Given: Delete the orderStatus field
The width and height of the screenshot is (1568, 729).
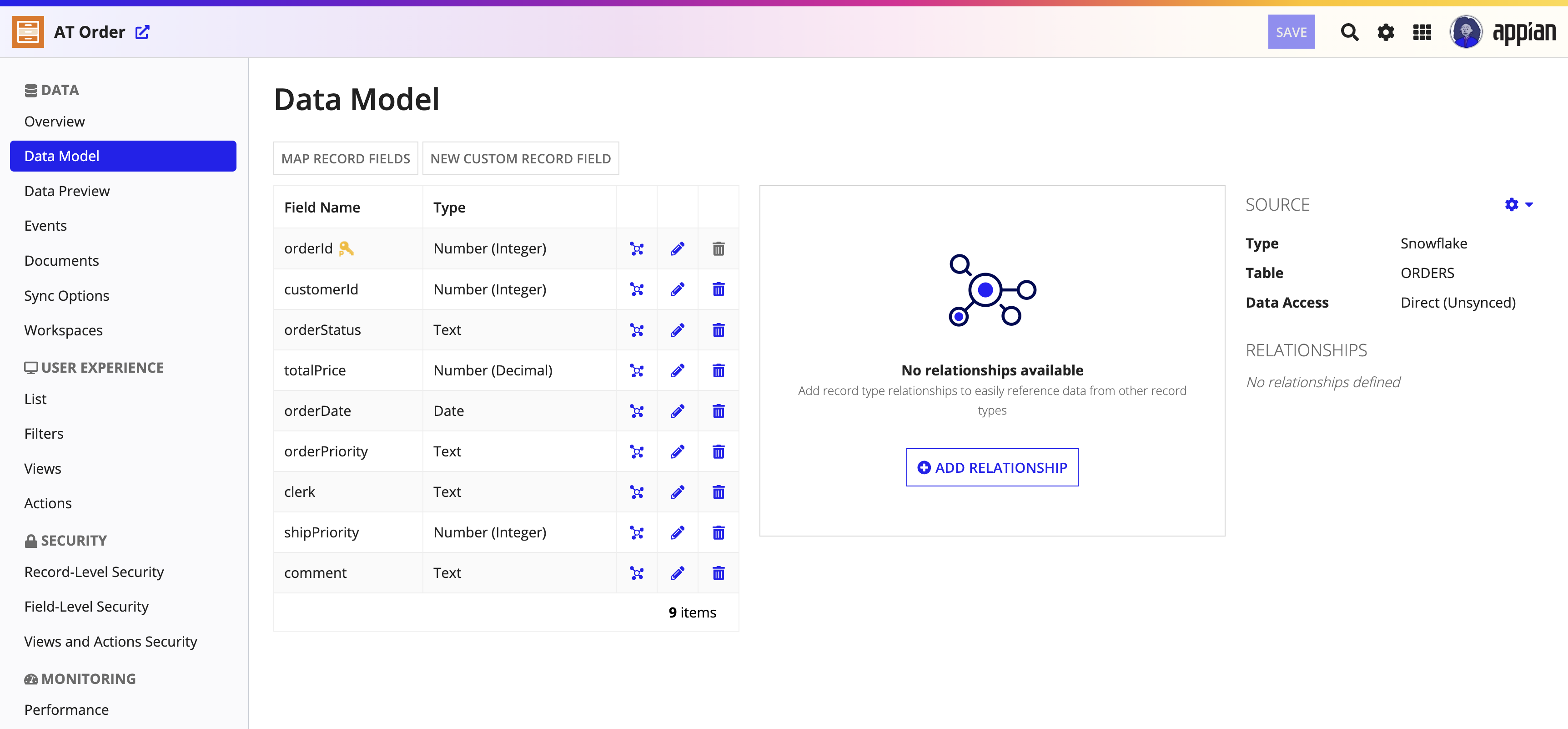Looking at the screenshot, I should click(718, 330).
